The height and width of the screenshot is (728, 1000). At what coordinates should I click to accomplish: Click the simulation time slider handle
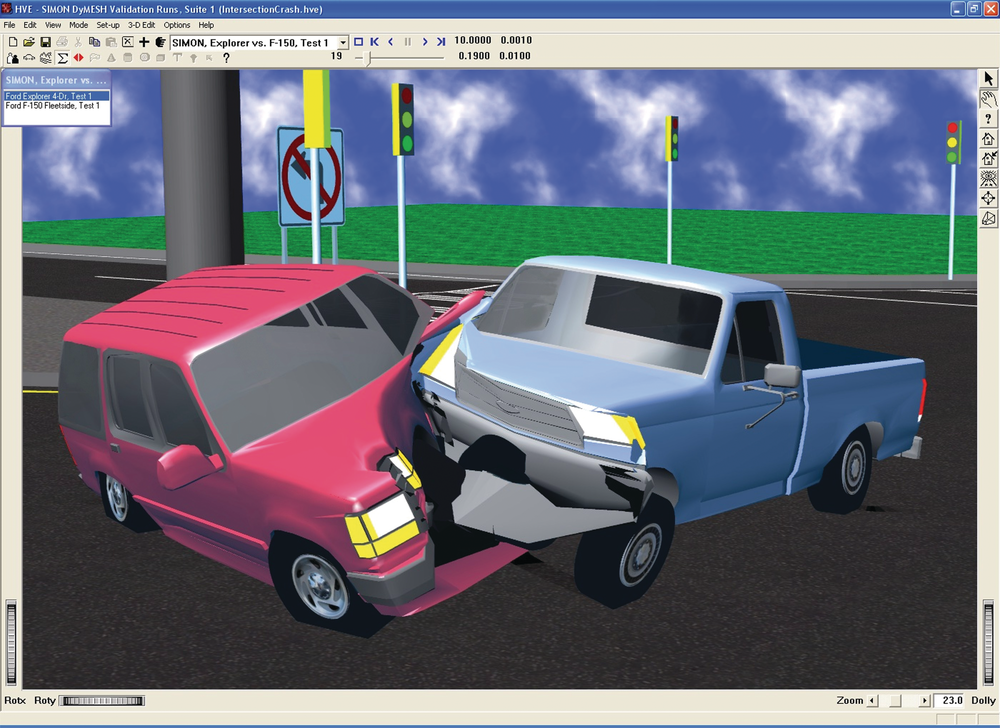[369, 58]
